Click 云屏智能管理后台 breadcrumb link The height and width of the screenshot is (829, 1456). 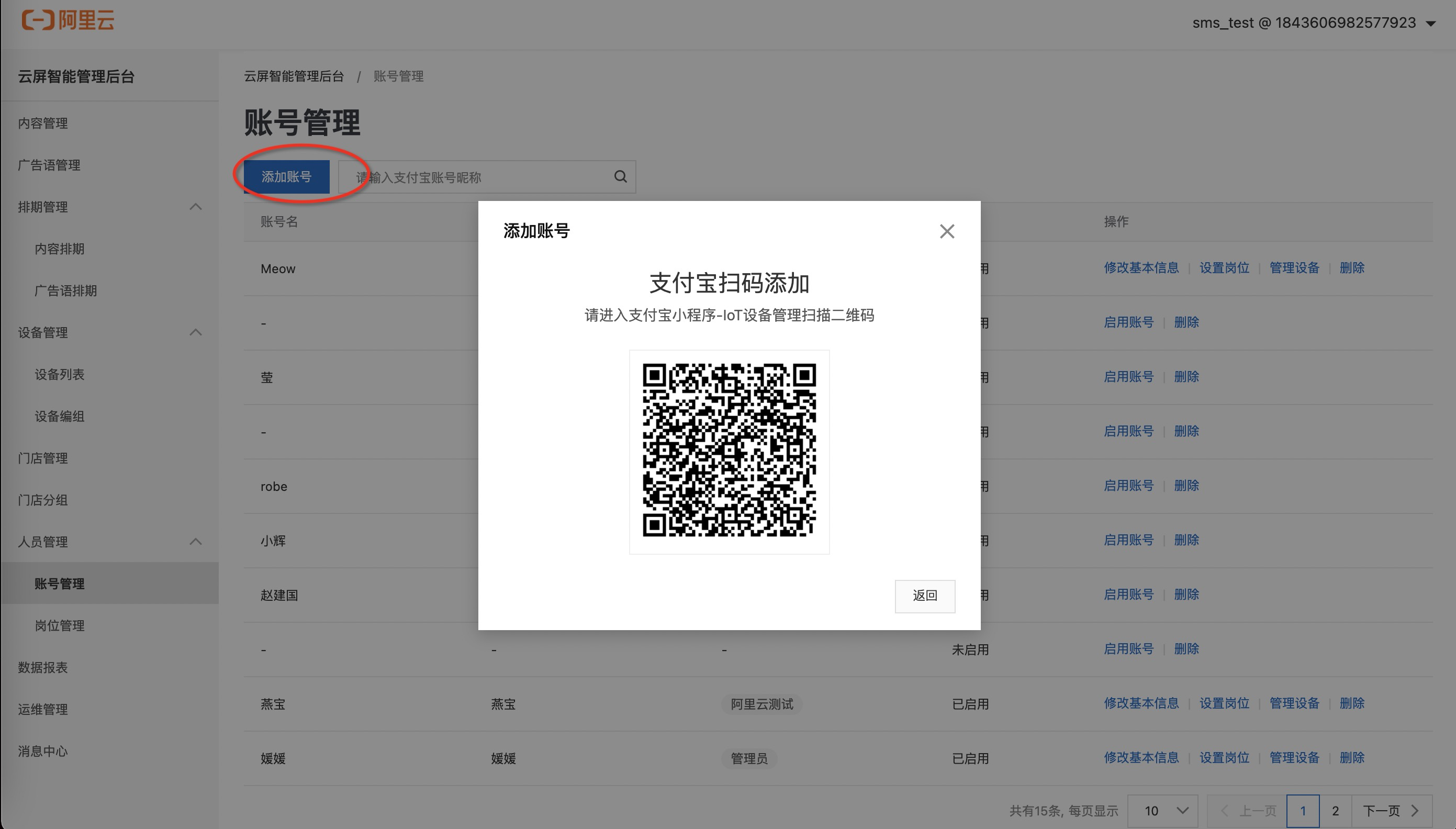point(294,76)
